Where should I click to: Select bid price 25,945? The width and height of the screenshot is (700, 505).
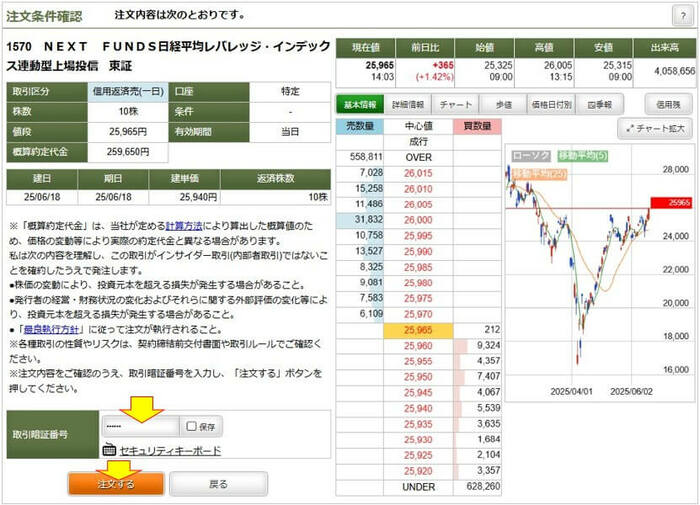[418, 392]
